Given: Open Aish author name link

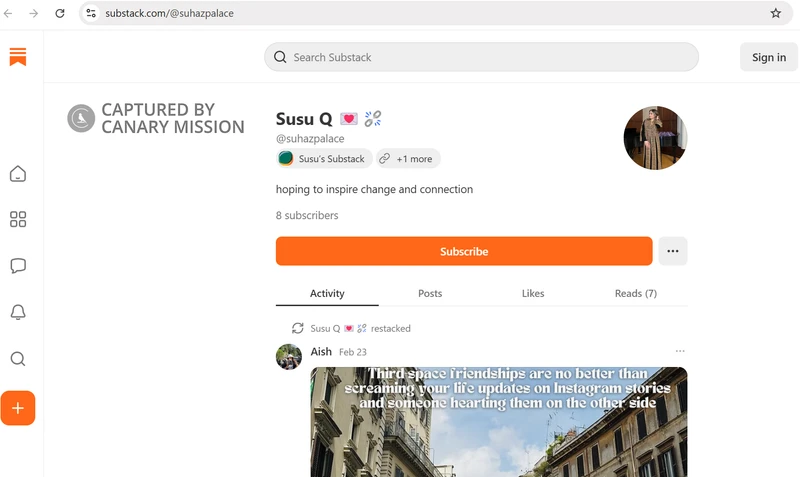Looking at the screenshot, I should pyautogui.click(x=321, y=352).
